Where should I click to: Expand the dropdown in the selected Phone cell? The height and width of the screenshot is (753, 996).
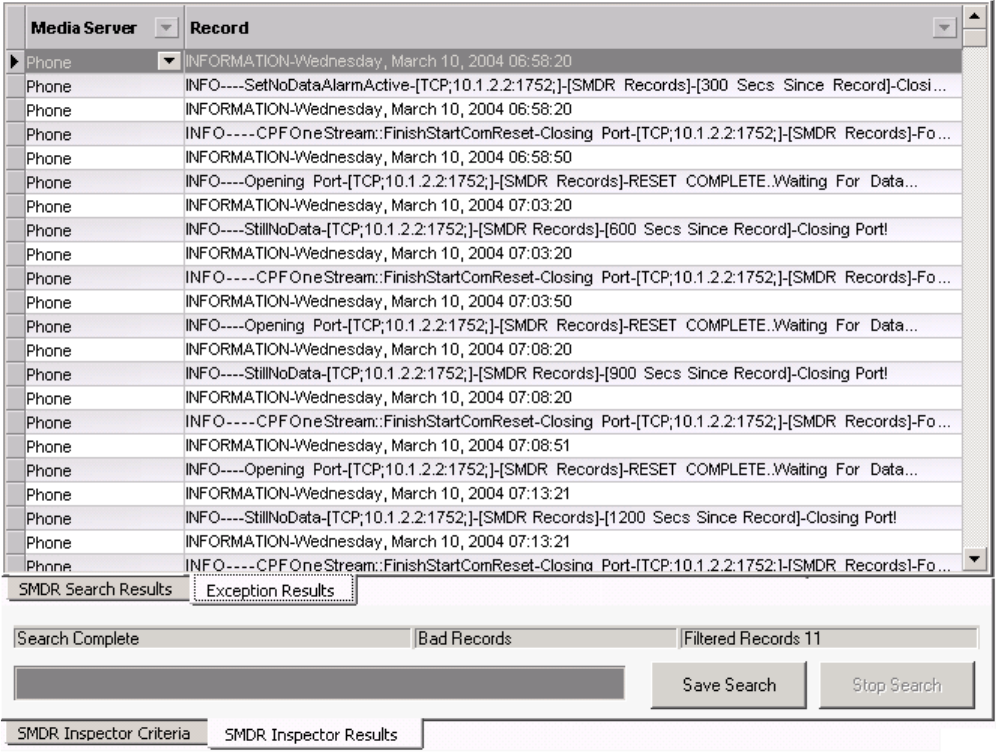pyautogui.click(x=169, y=61)
